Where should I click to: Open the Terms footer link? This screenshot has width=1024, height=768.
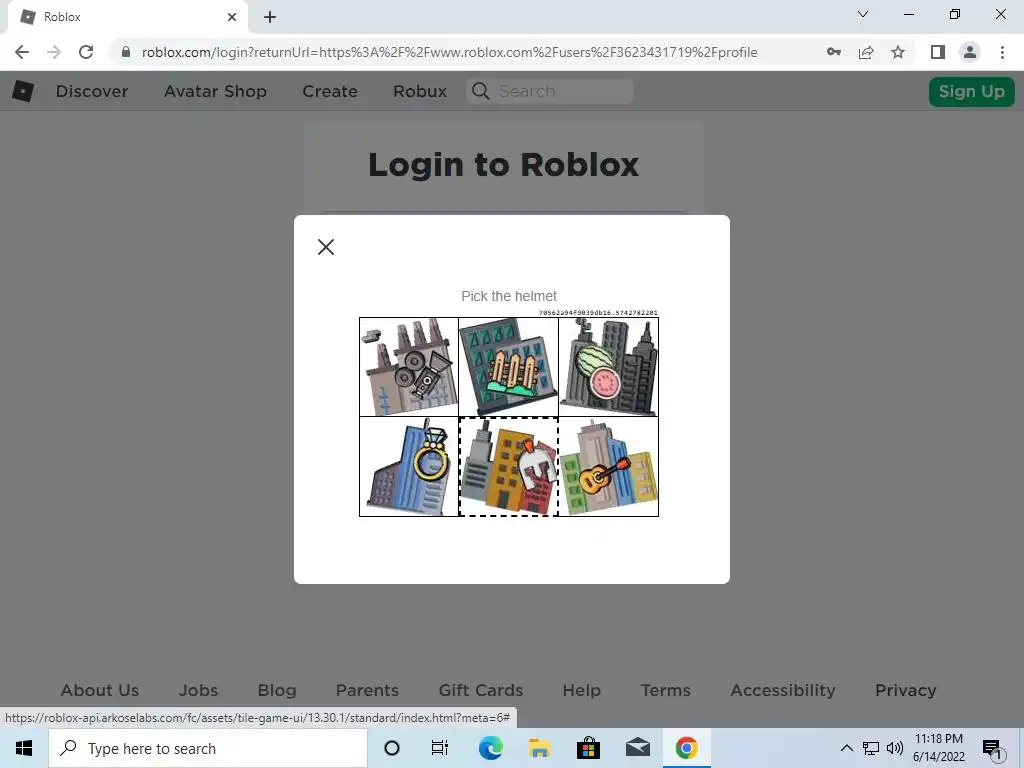(665, 690)
